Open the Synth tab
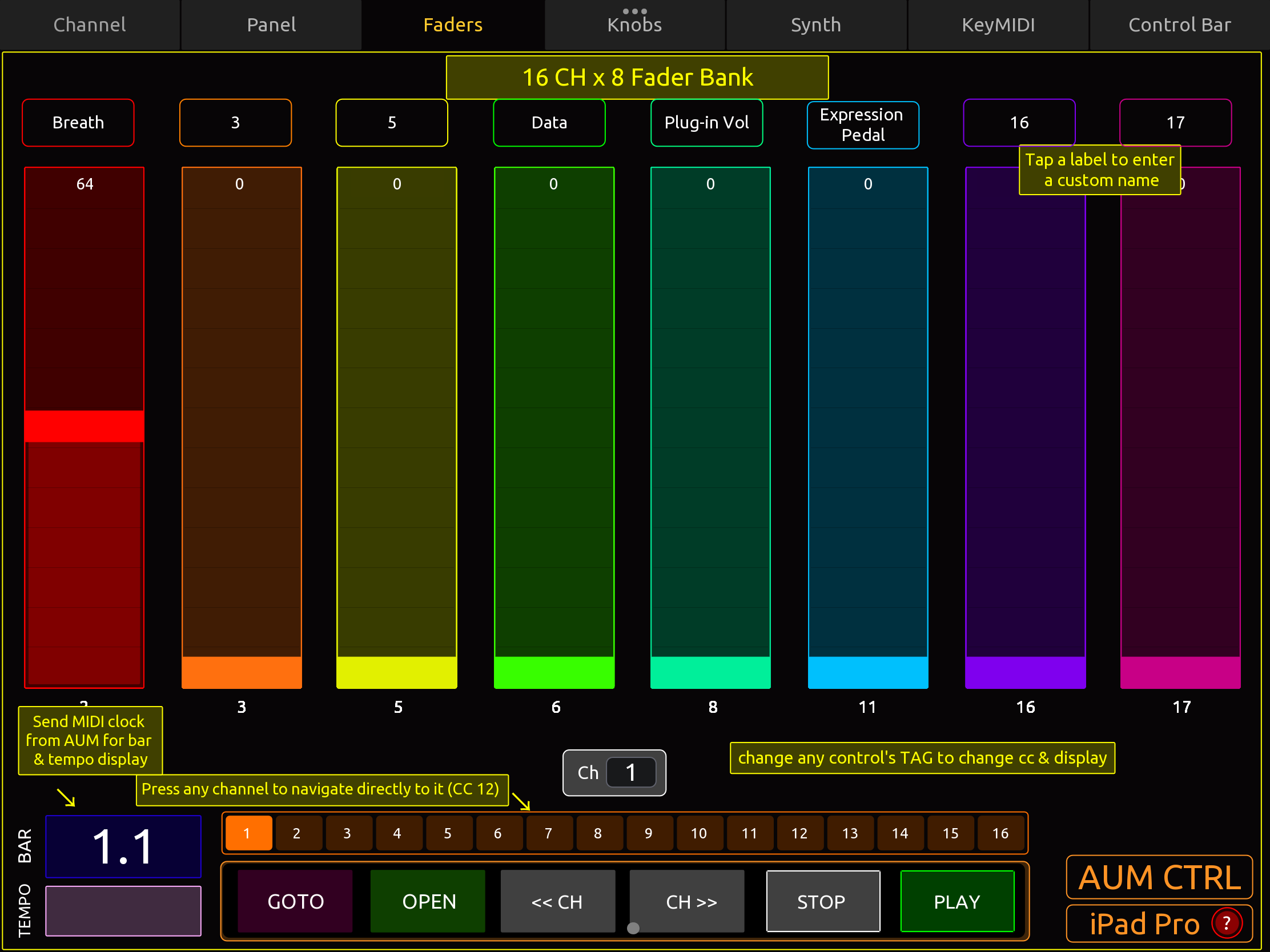The width and height of the screenshot is (1270, 952). pos(816,25)
